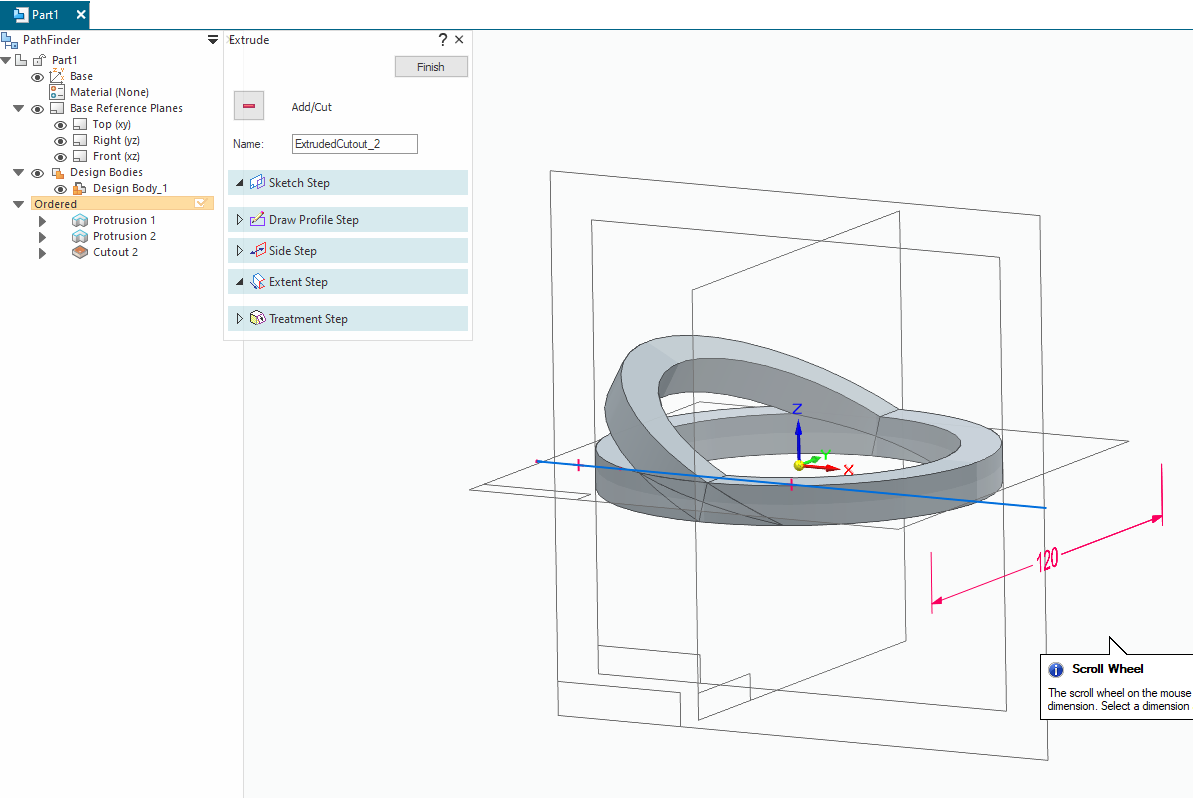Select Protrusion 1 in PathFinder
The width and height of the screenshot is (1193, 798).
[124, 220]
